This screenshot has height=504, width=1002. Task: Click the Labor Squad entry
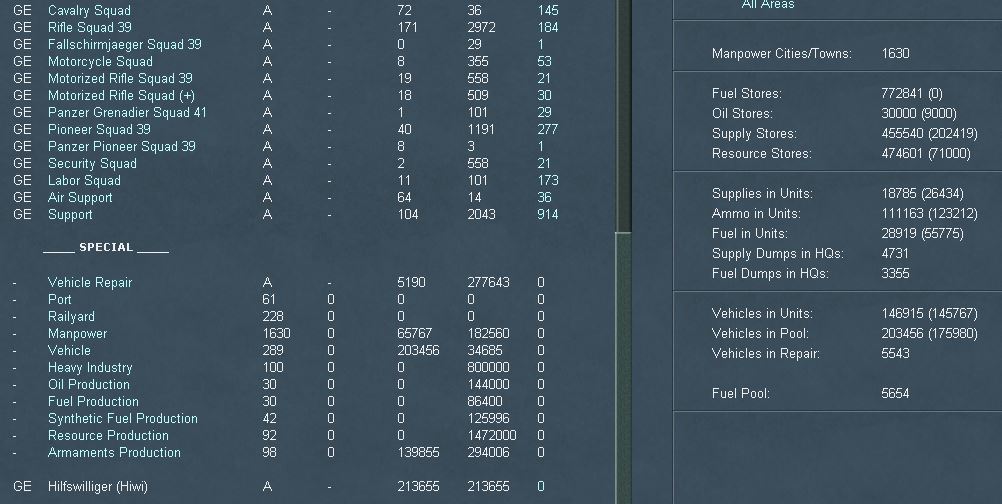[84, 180]
